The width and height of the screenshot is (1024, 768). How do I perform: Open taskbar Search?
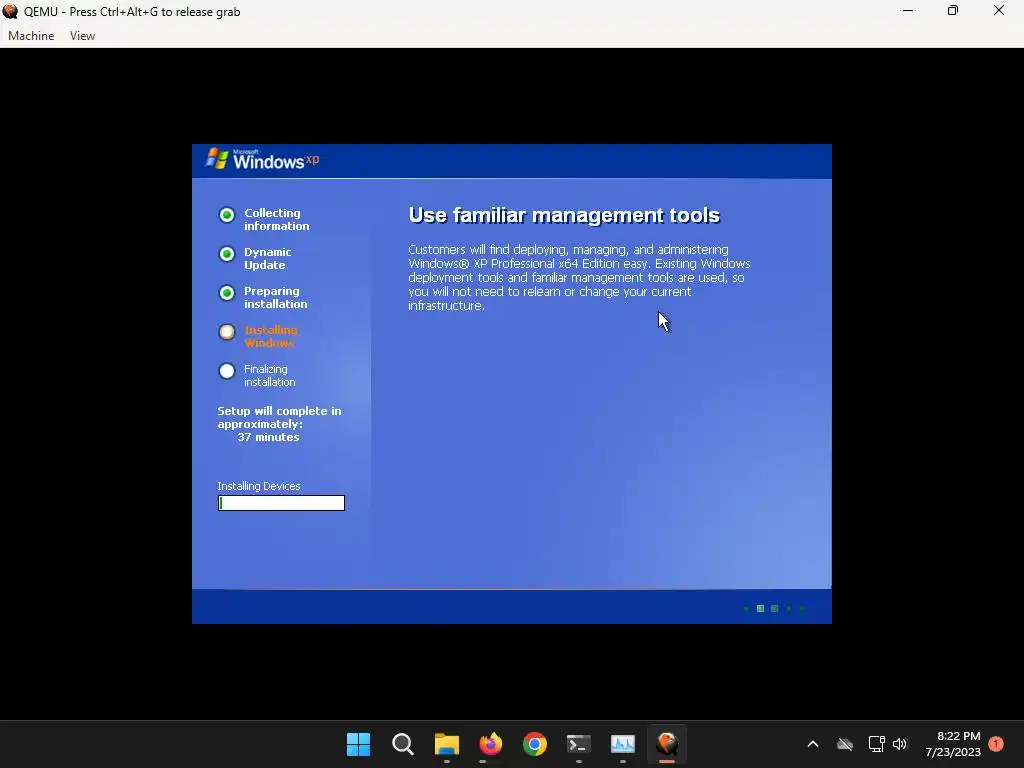coord(402,744)
